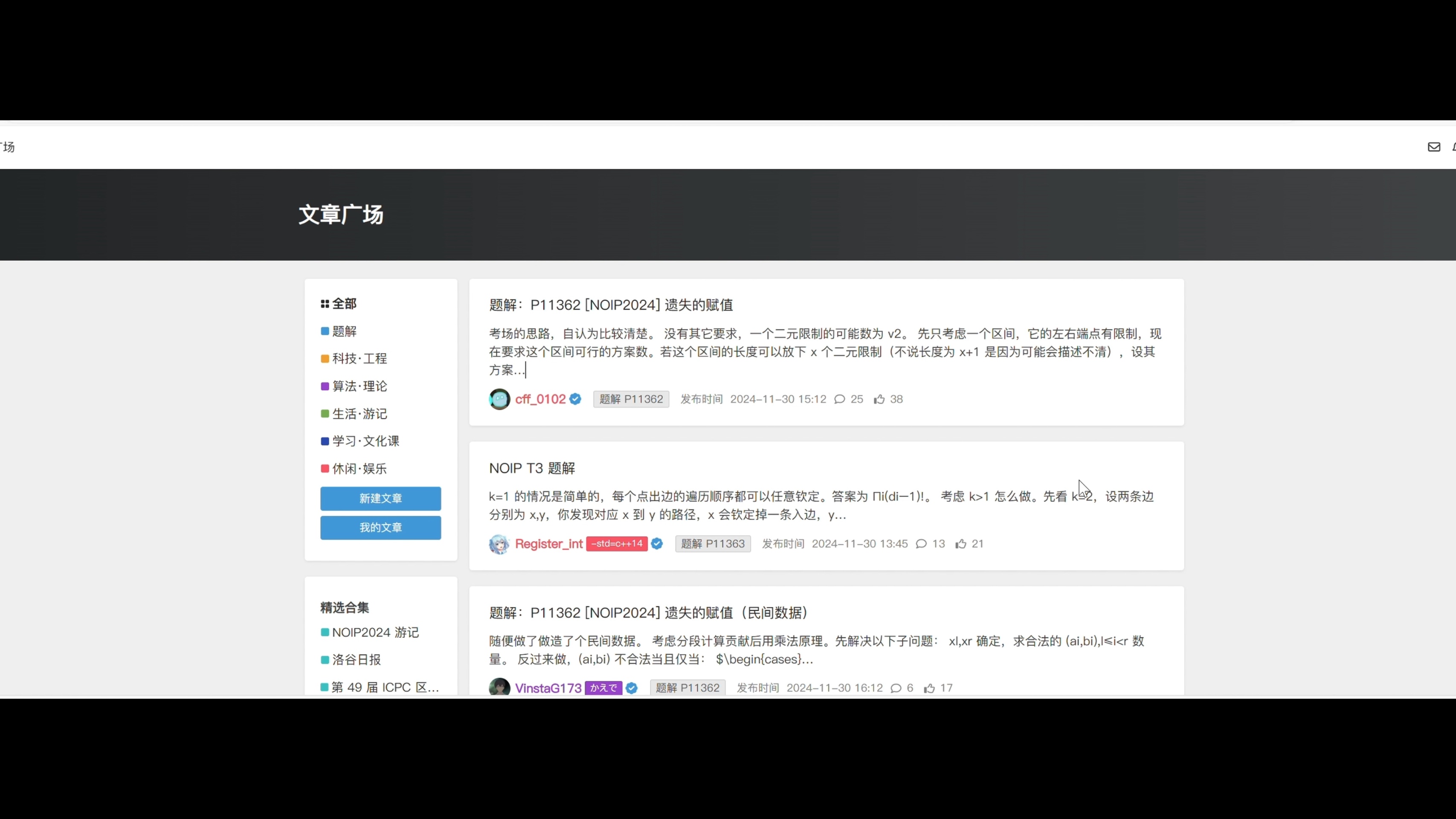Click the verified badge next to Register_int
The width and height of the screenshot is (1456, 819).
coord(656,544)
